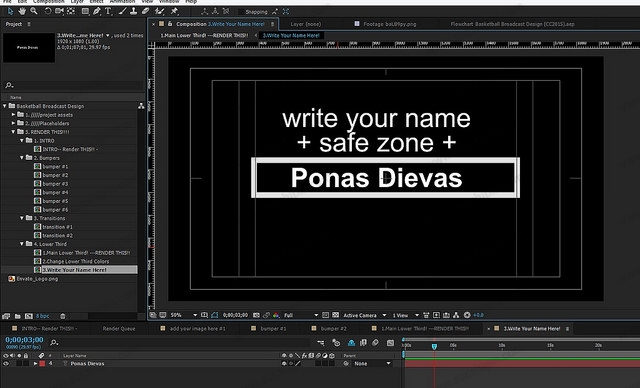Collapse the 3. Transitions folder
The width and height of the screenshot is (640, 388).
coord(22,218)
